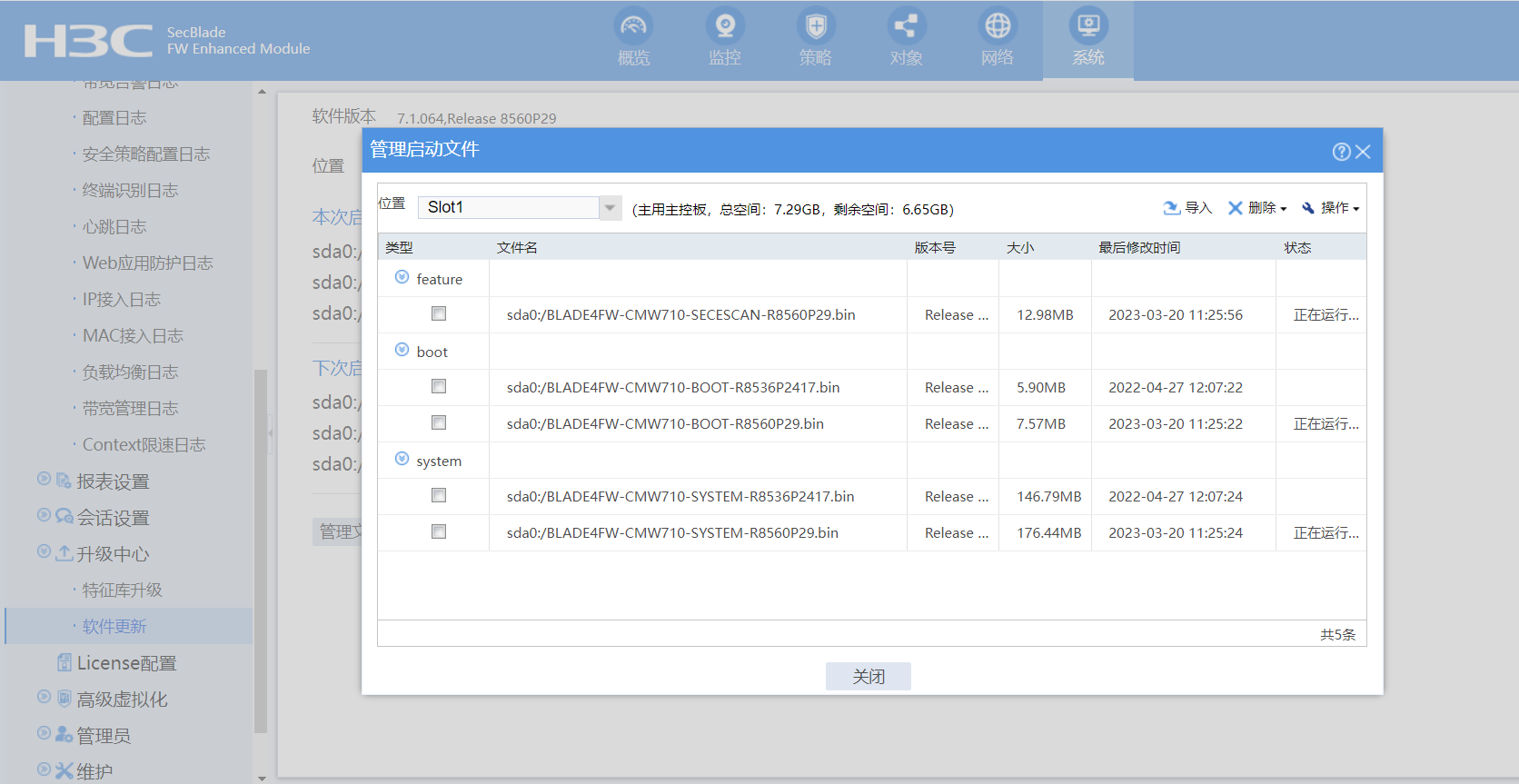Open the Slot1 location dropdown
The image size is (1519, 784).
click(610, 207)
